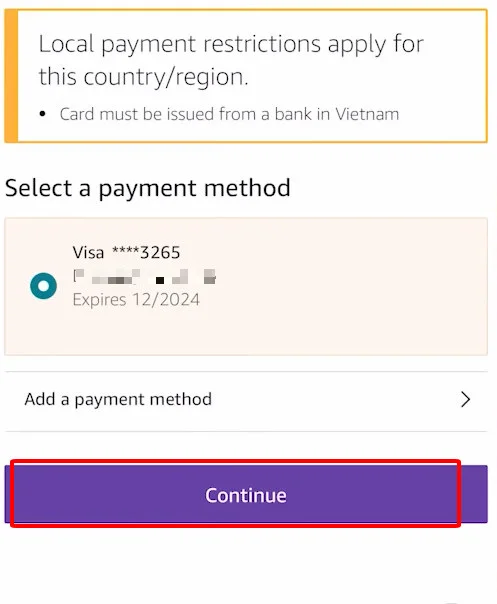Click the orange stripe on the warning banner

[11, 76]
